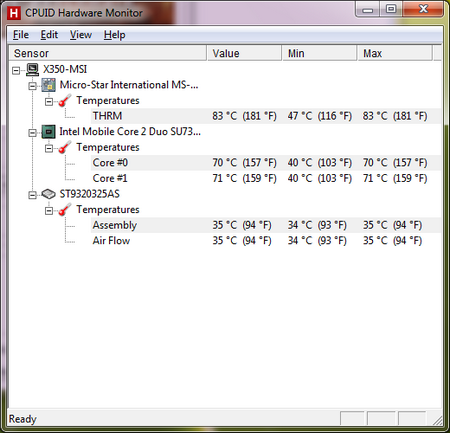This screenshot has height=433, width=450.
Task: Click the Value column header
Action: 244,53
